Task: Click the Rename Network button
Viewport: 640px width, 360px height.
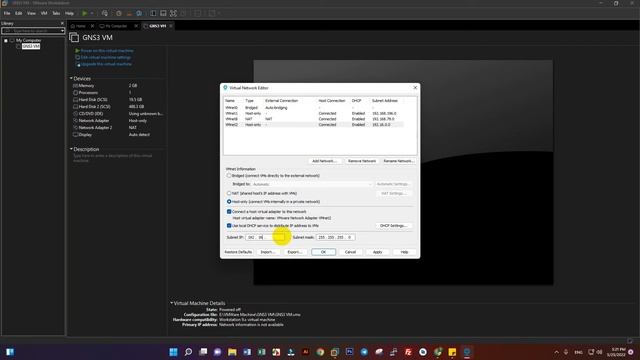Action: point(399,161)
